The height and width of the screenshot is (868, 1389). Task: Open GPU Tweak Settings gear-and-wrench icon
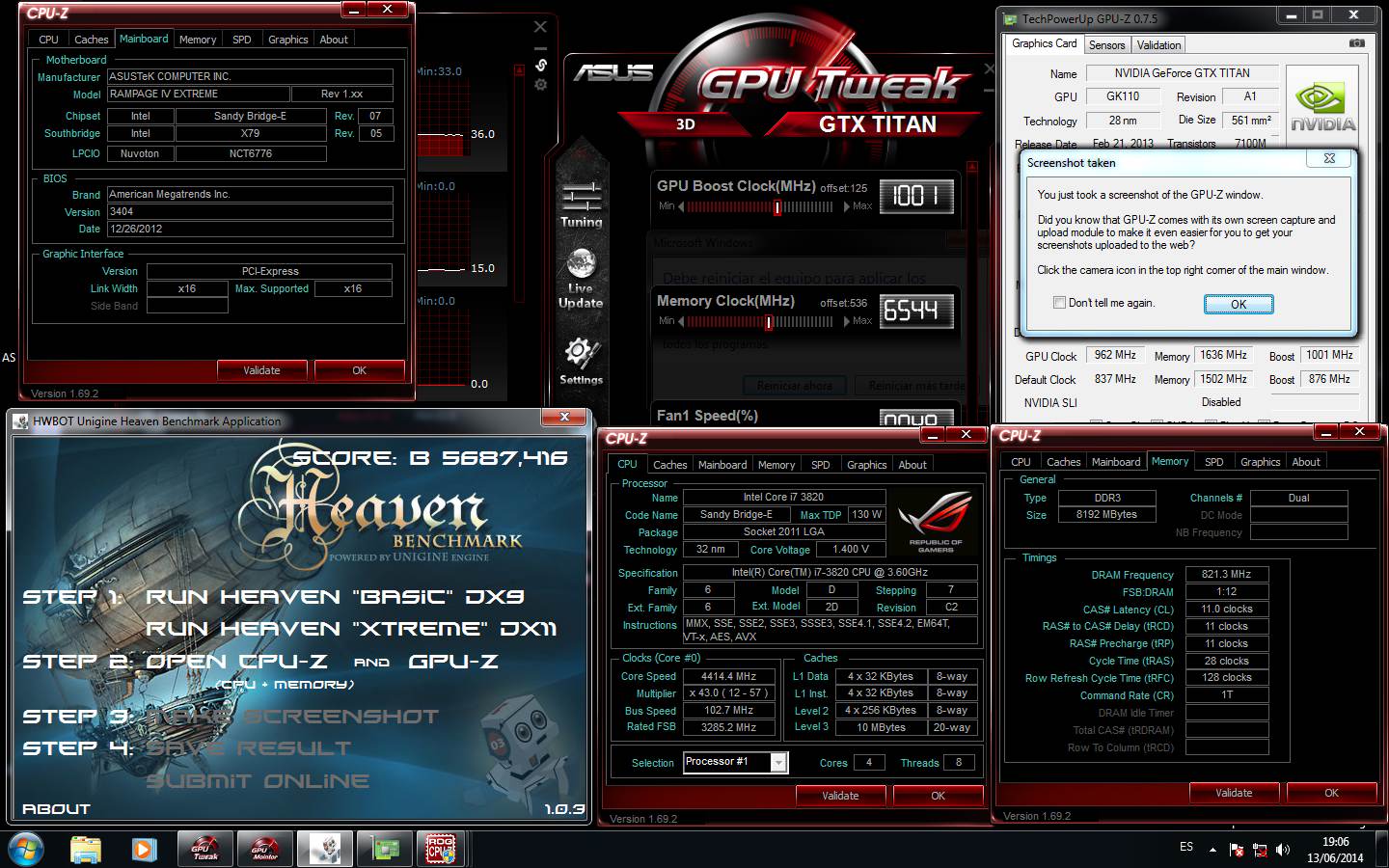pyautogui.click(x=581, y=361)
